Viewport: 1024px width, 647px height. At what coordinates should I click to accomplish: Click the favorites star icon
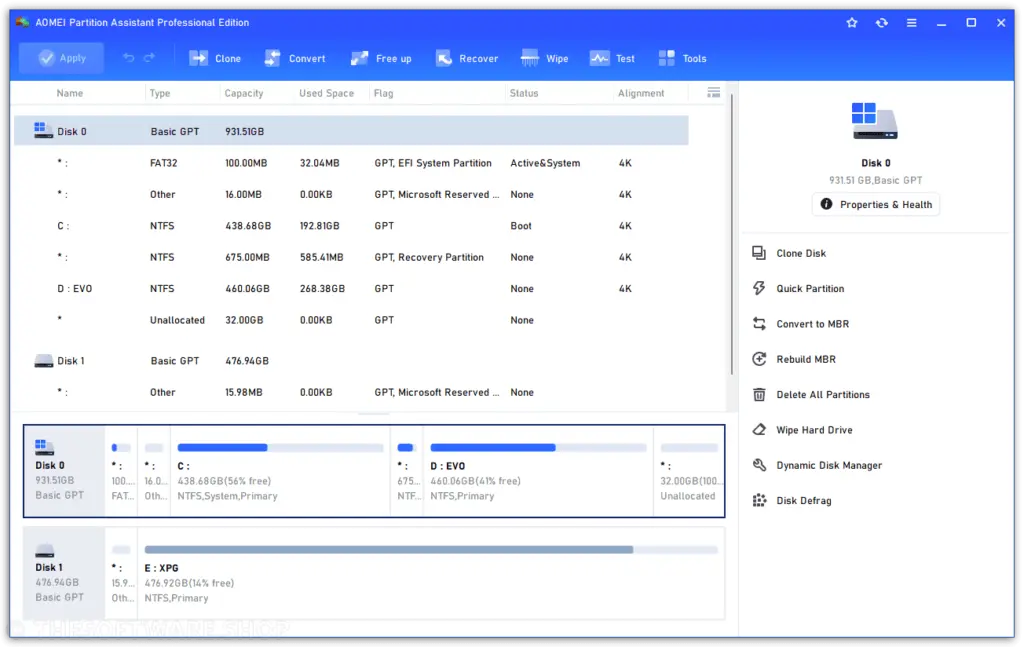click(852, 23)
